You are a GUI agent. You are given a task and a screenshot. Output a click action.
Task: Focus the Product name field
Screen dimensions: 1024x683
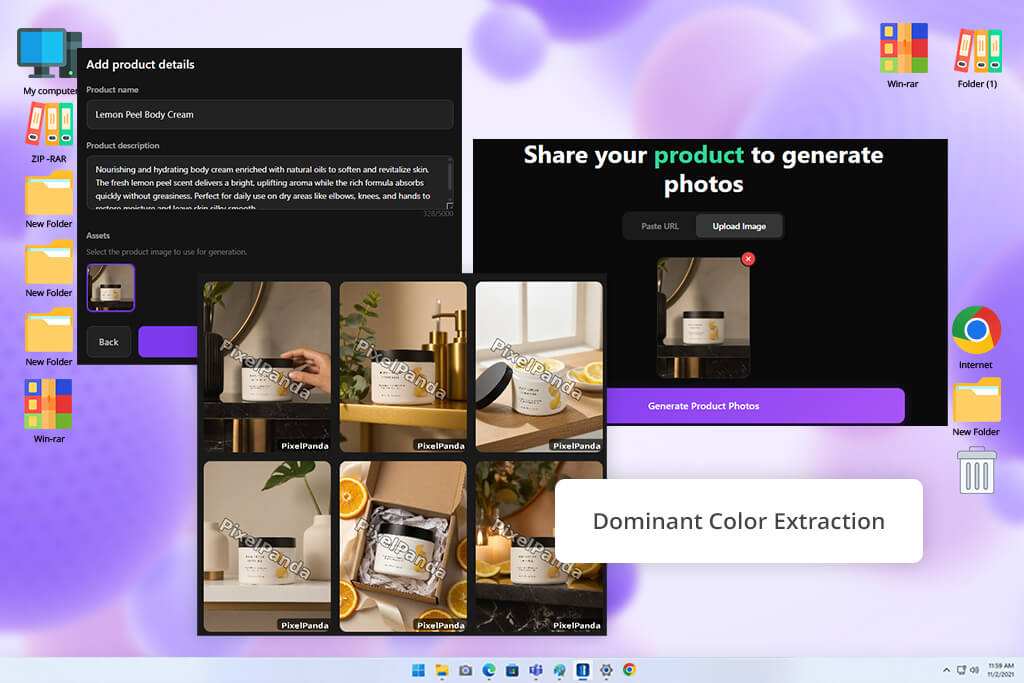(x=270, y=114)
